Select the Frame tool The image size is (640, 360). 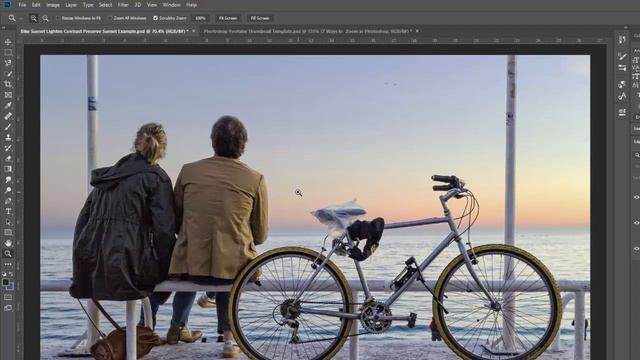(x=8, y=95)
